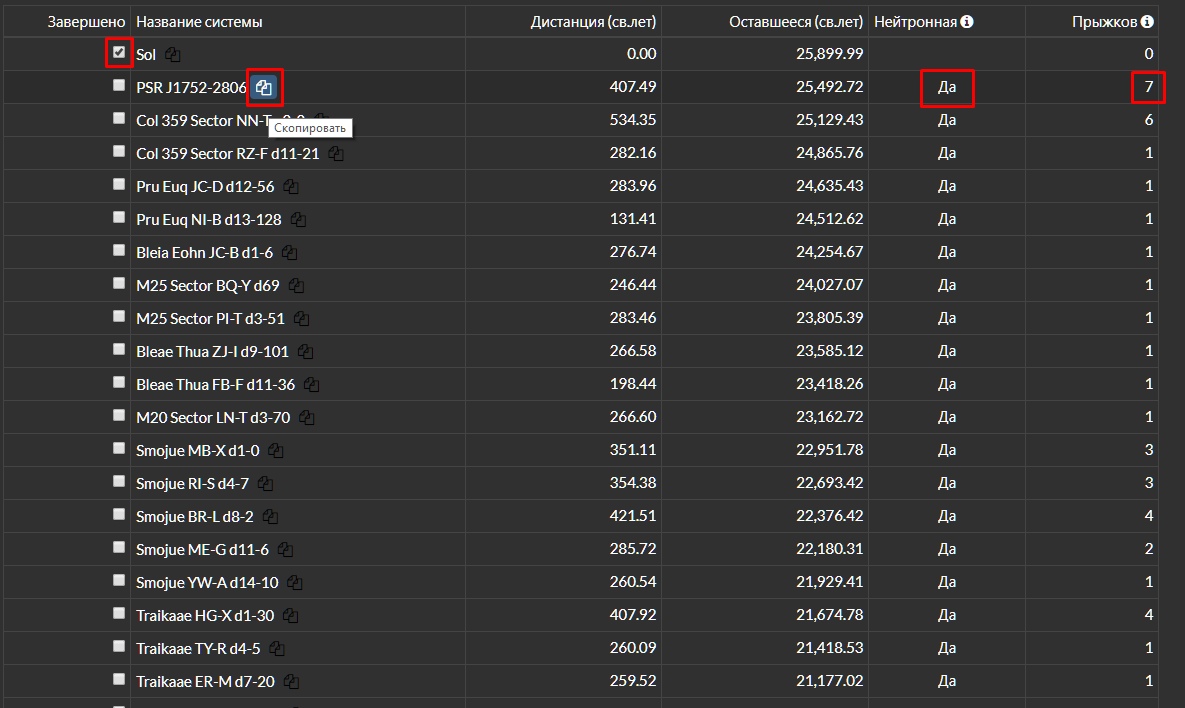This screenshot has width=1185, height=708.
Task: Click the Прыжков column header text
Action: [x=1104, y=22]
